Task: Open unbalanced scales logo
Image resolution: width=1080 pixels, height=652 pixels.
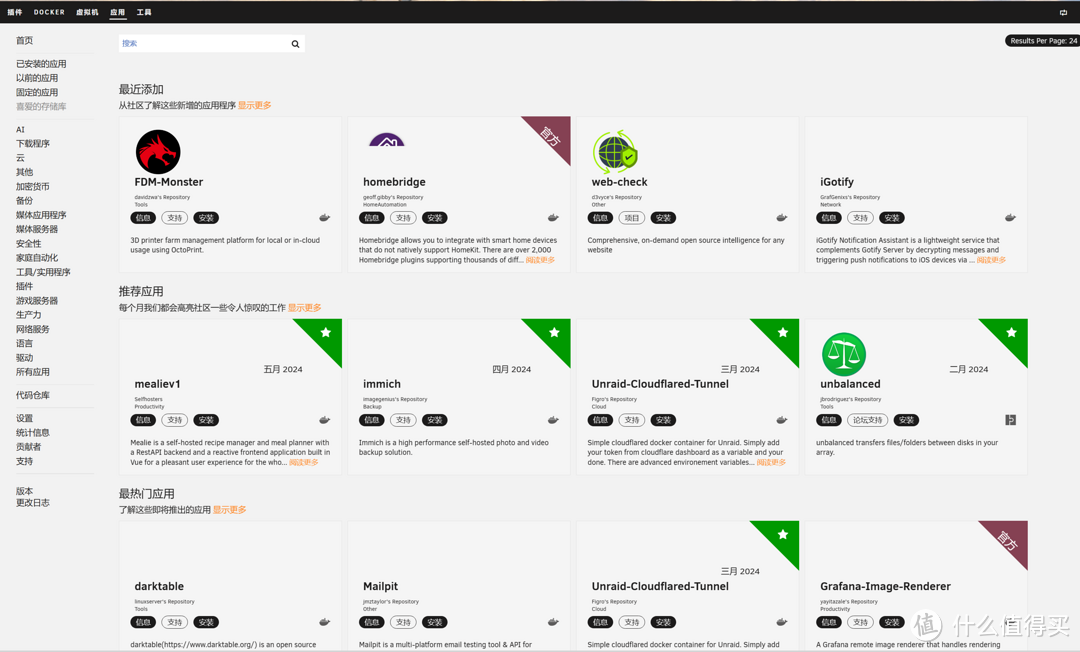Action: (844, 354)
